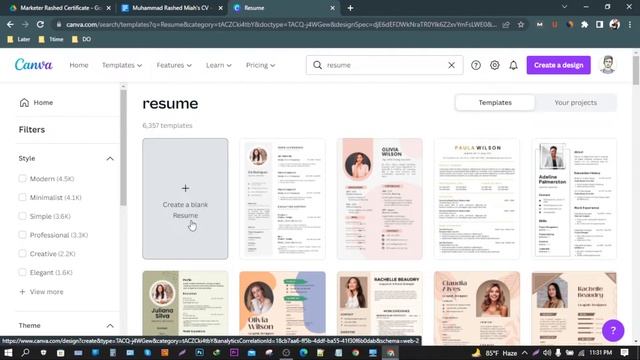Expand the Templates dropdown menu

click(122, 65)
